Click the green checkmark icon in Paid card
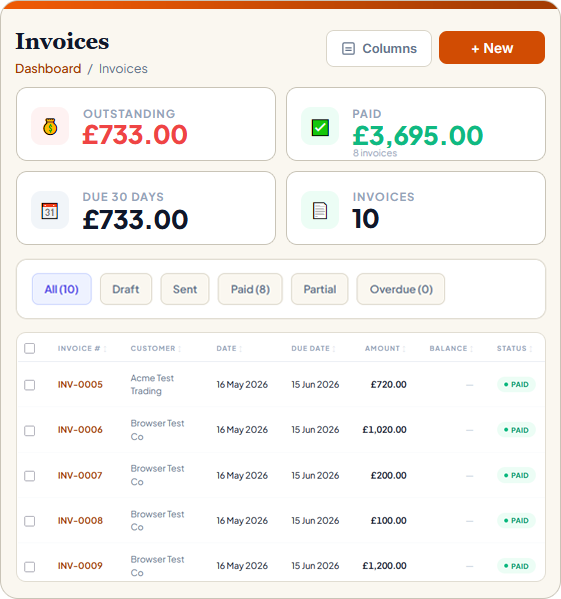The height and width of the screenshot is (599, 561). pyautogui.click(x=320, y=128)
